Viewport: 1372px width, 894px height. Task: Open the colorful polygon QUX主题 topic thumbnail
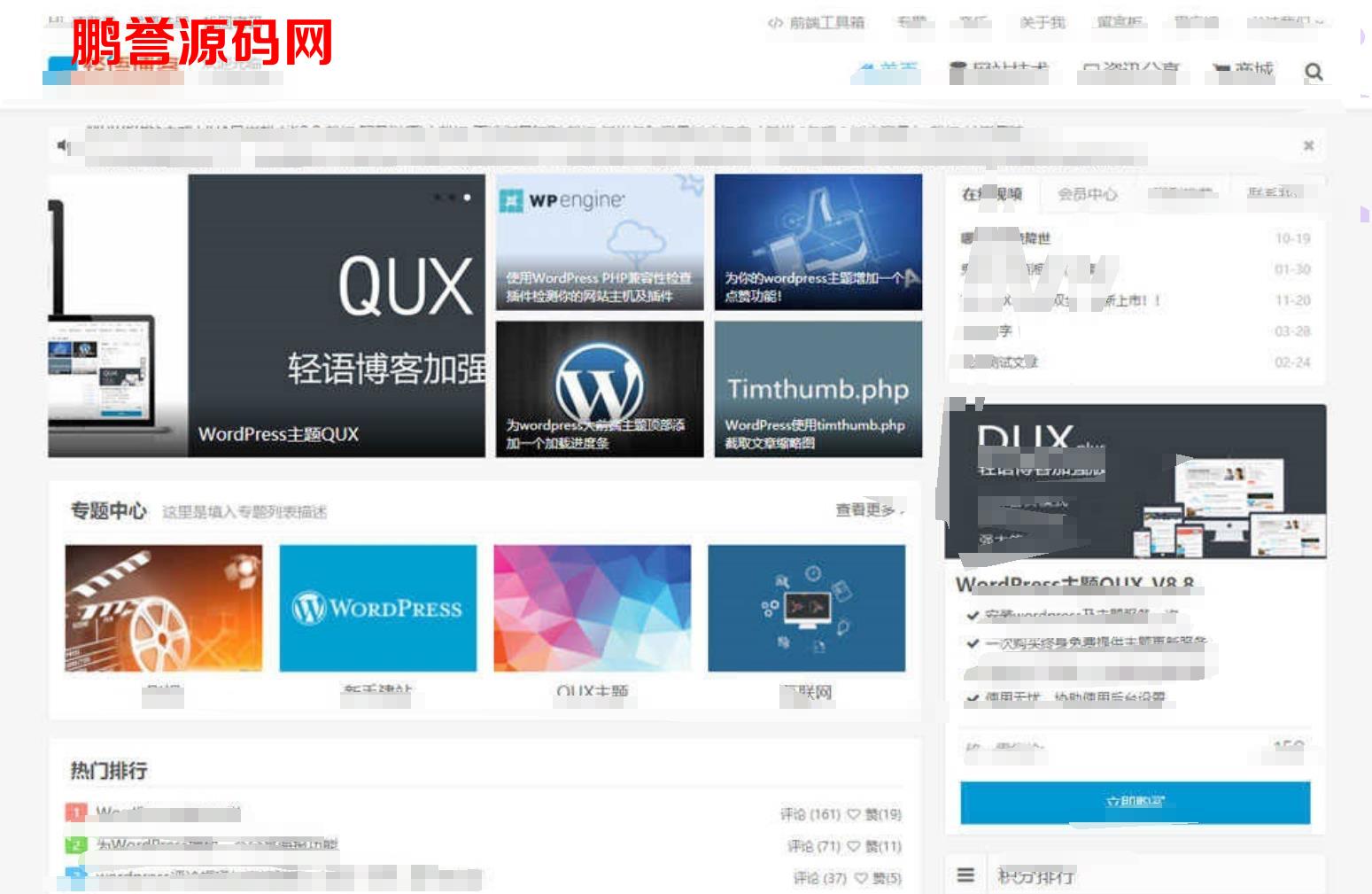point(593,609)
